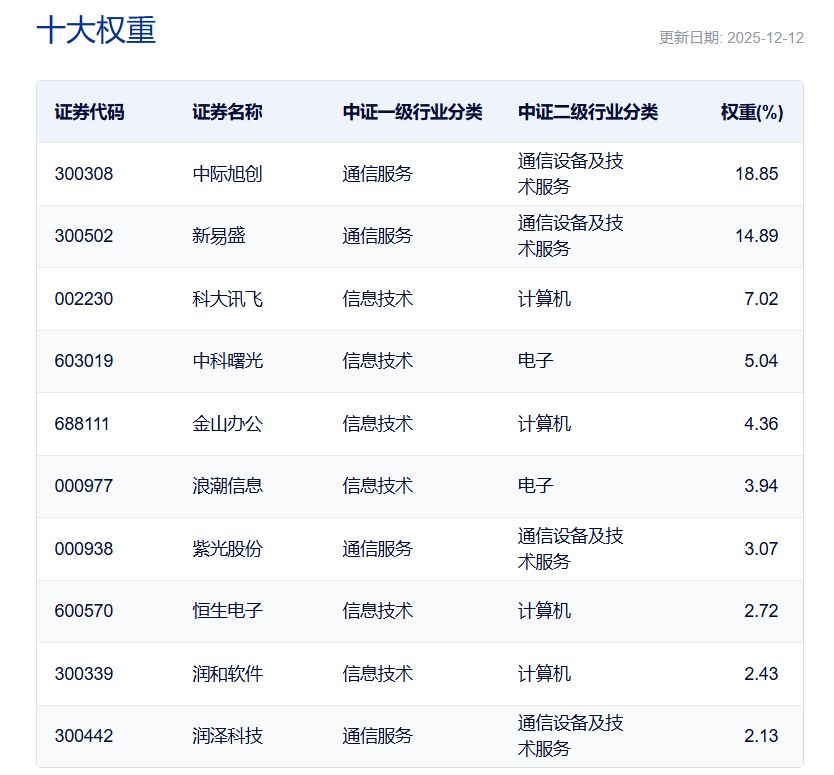Click 信息技术 in the 中科曙光 row

pos(378,361)
